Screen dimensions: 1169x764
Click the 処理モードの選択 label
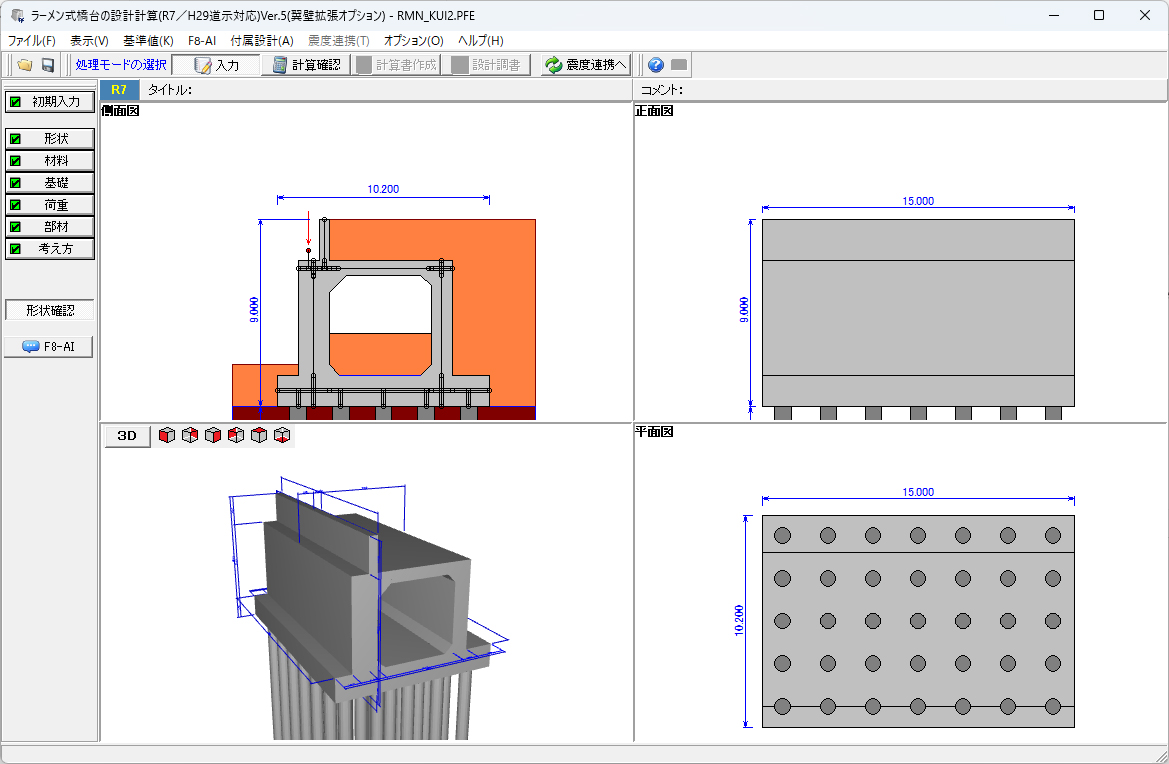point(121,65)
